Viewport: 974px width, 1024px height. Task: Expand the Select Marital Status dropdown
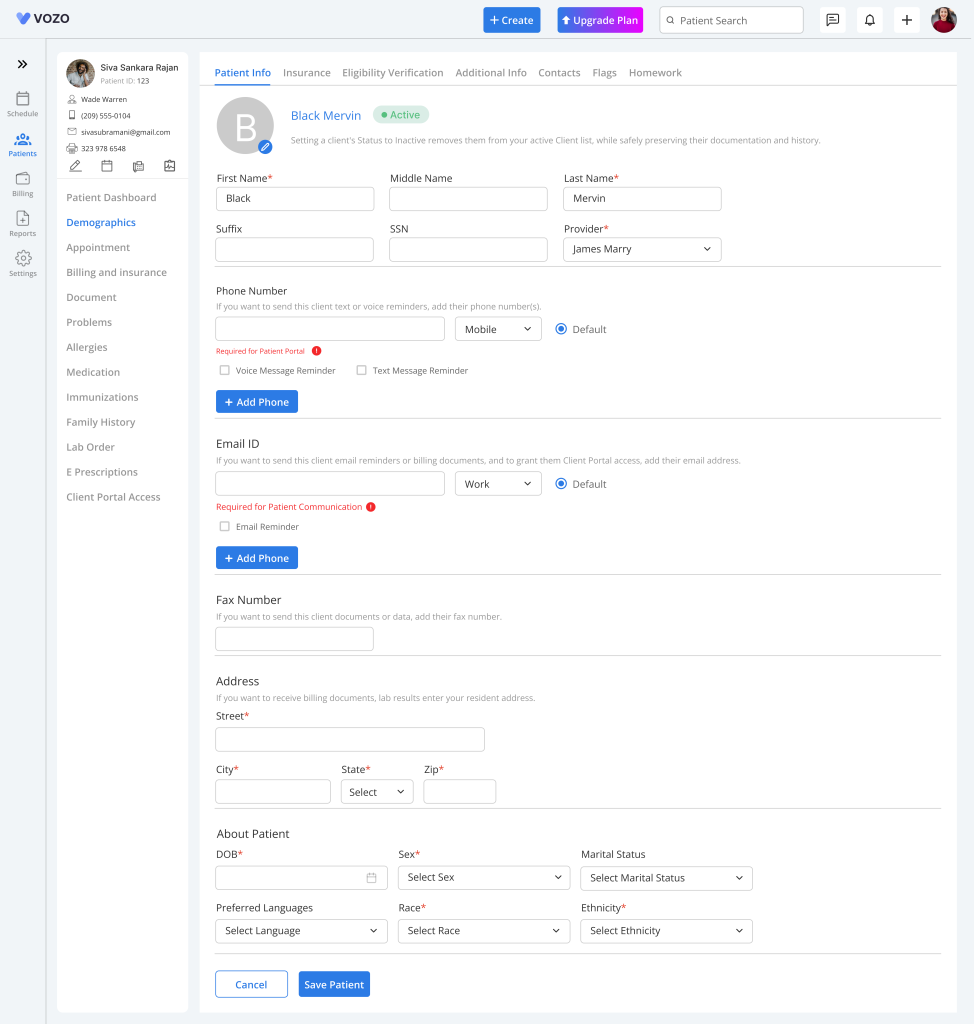click(x=666, y=878)
